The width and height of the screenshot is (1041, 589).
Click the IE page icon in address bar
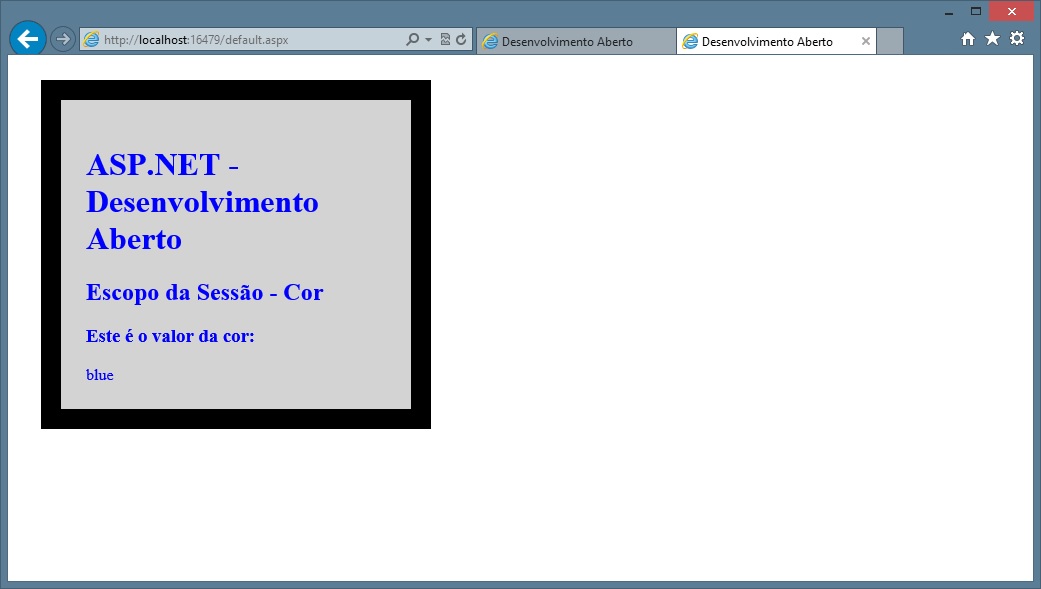92,40
